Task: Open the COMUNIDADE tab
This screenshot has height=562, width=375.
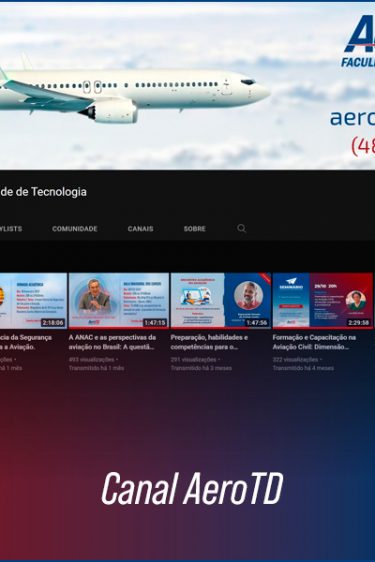Action: (75, 229)
